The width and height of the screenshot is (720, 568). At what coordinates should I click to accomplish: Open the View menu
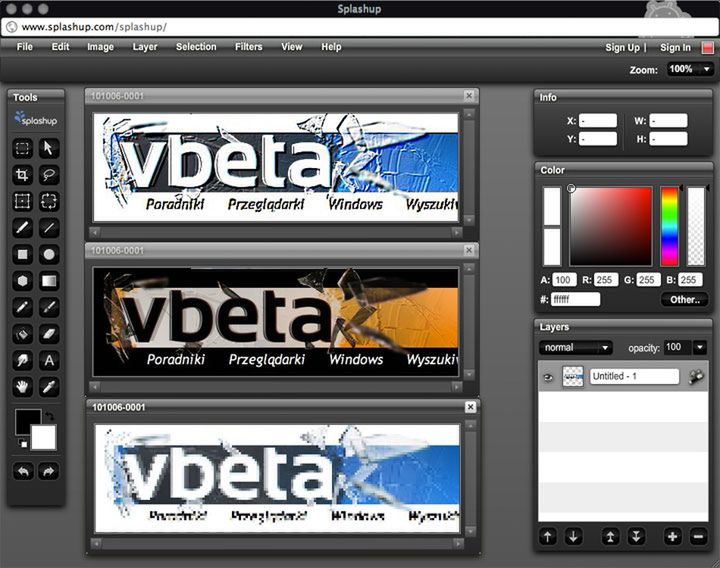(292, 47)
